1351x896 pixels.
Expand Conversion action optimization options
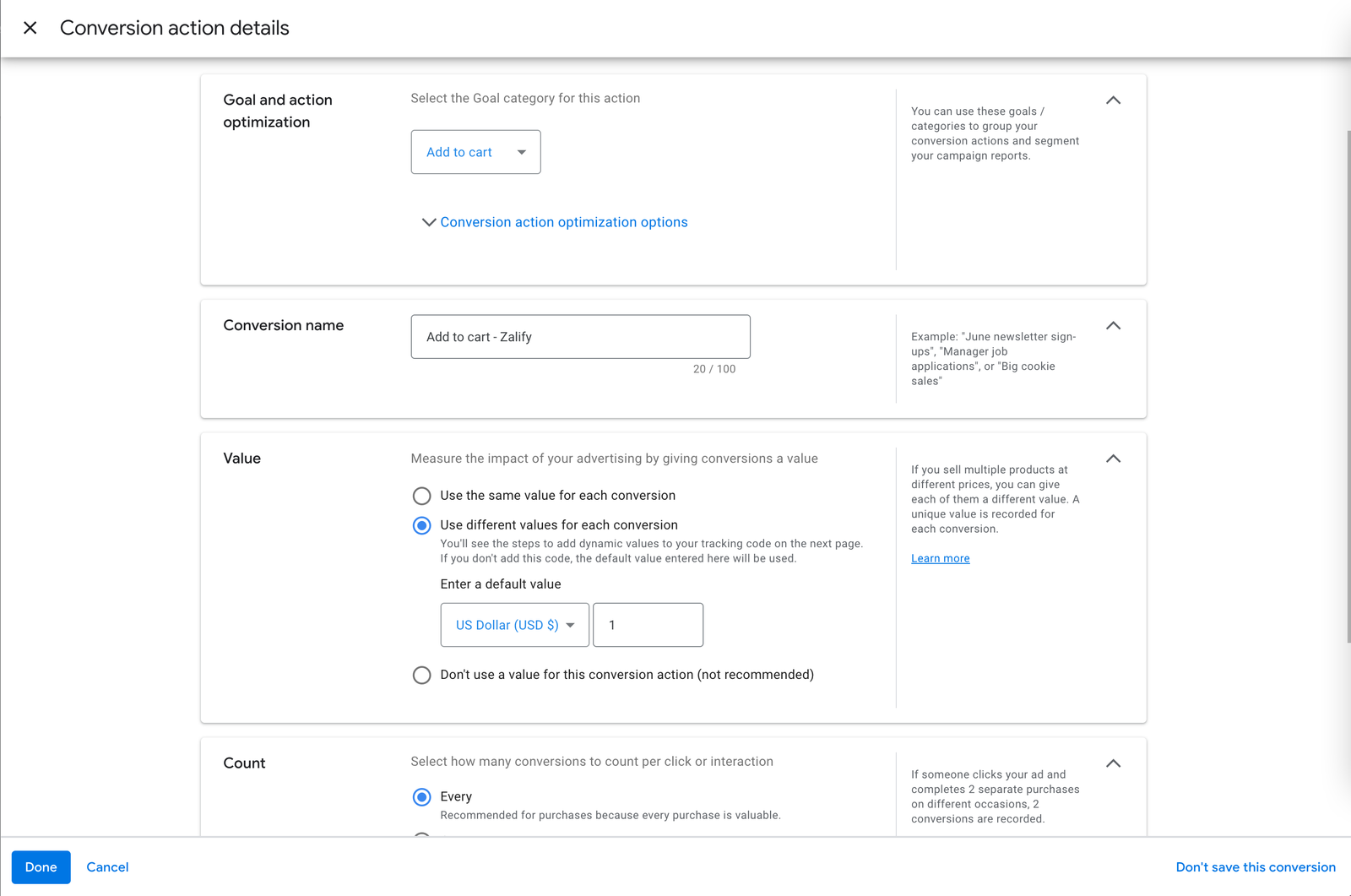(x=563, y=222)
